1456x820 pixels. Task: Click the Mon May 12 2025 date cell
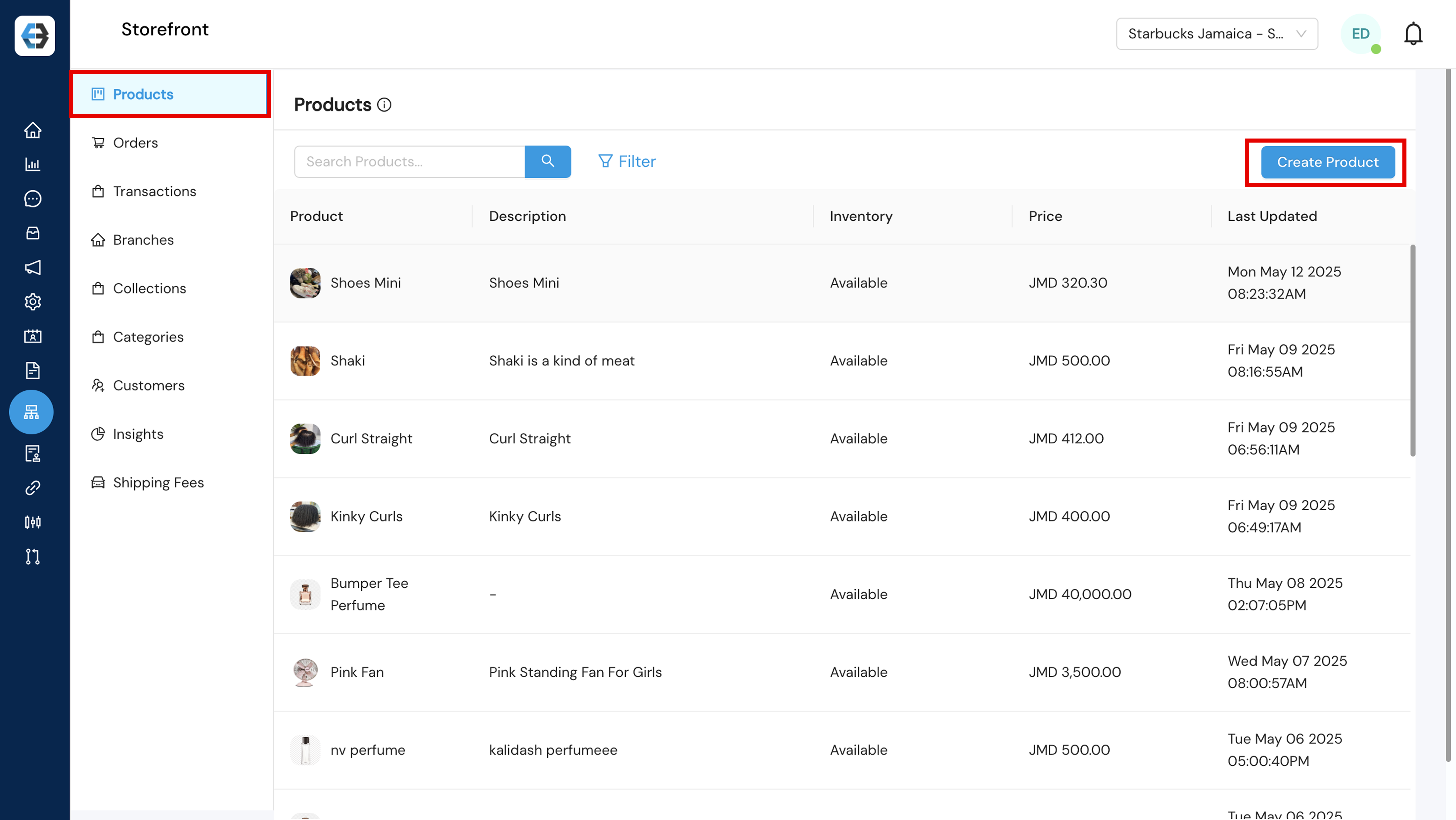tap(1284, 283)
